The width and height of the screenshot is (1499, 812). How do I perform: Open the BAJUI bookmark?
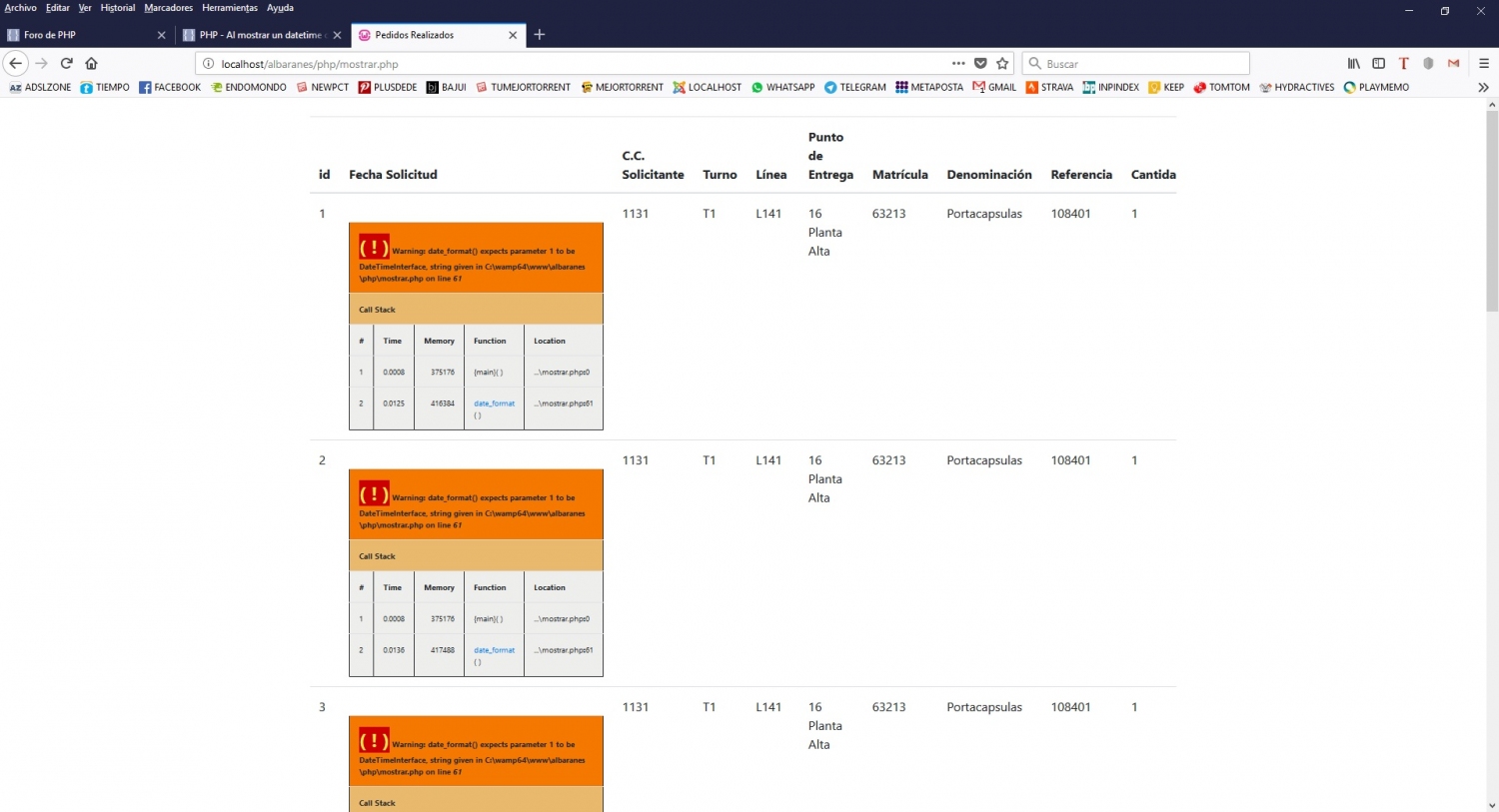pos(447,87)
